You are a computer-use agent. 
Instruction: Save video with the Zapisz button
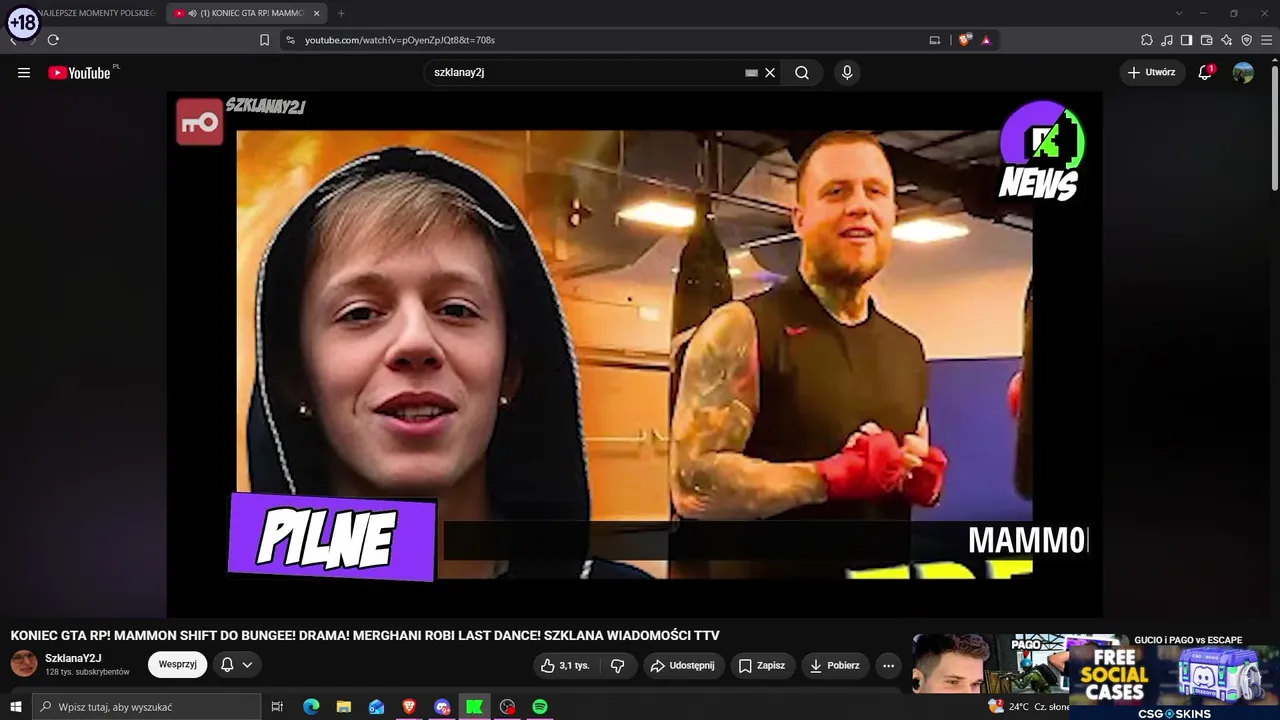(x=762, y=665)
